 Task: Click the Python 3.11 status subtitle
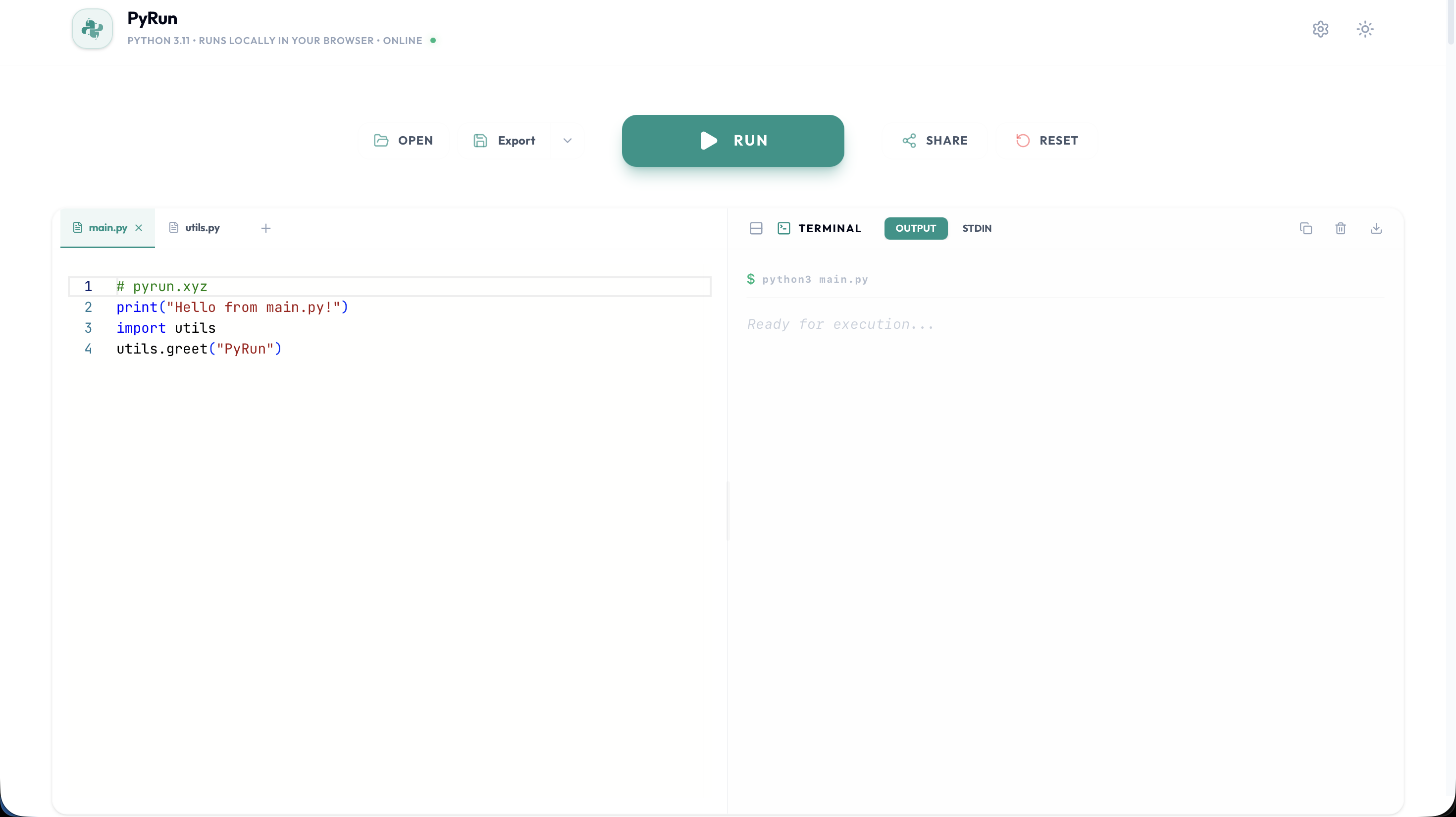click(x=275, y=41)
